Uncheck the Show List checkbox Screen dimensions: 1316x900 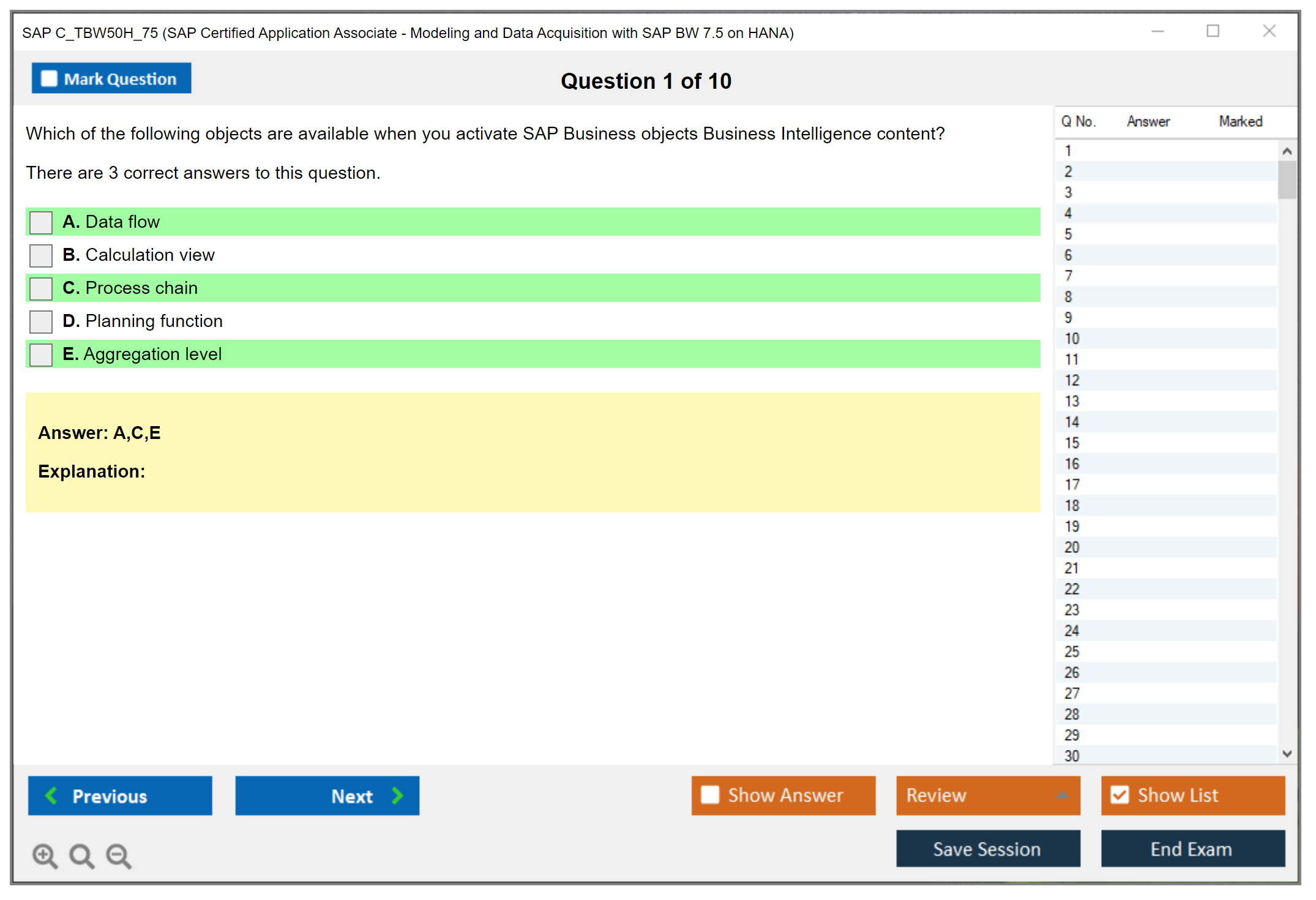click(x=1120, y=795)
